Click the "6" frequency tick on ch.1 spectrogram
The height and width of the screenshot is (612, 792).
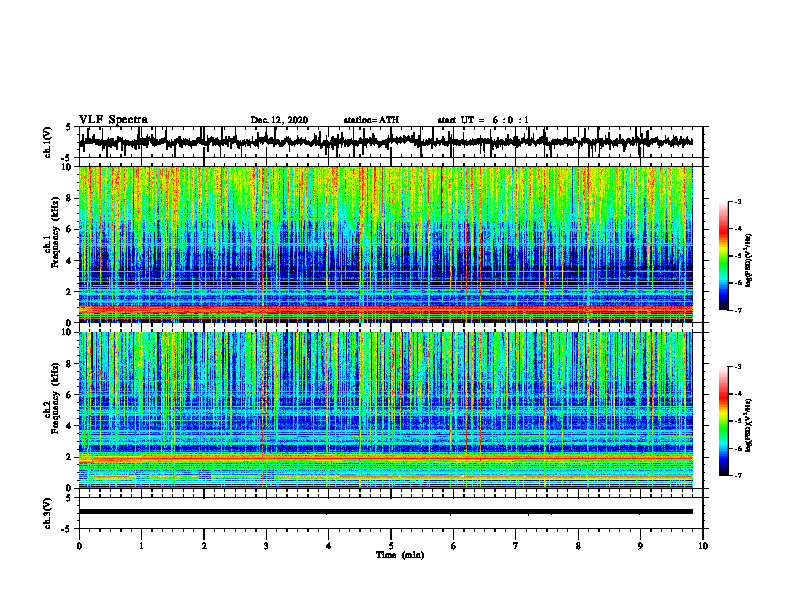click(x=70, y=229)
